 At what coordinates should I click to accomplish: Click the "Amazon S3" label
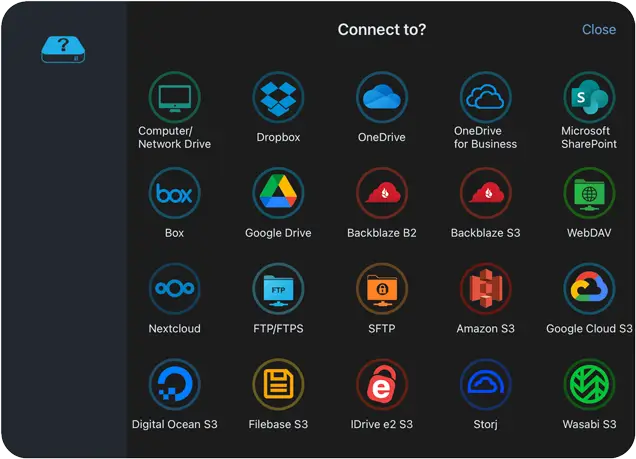(486, 328)
